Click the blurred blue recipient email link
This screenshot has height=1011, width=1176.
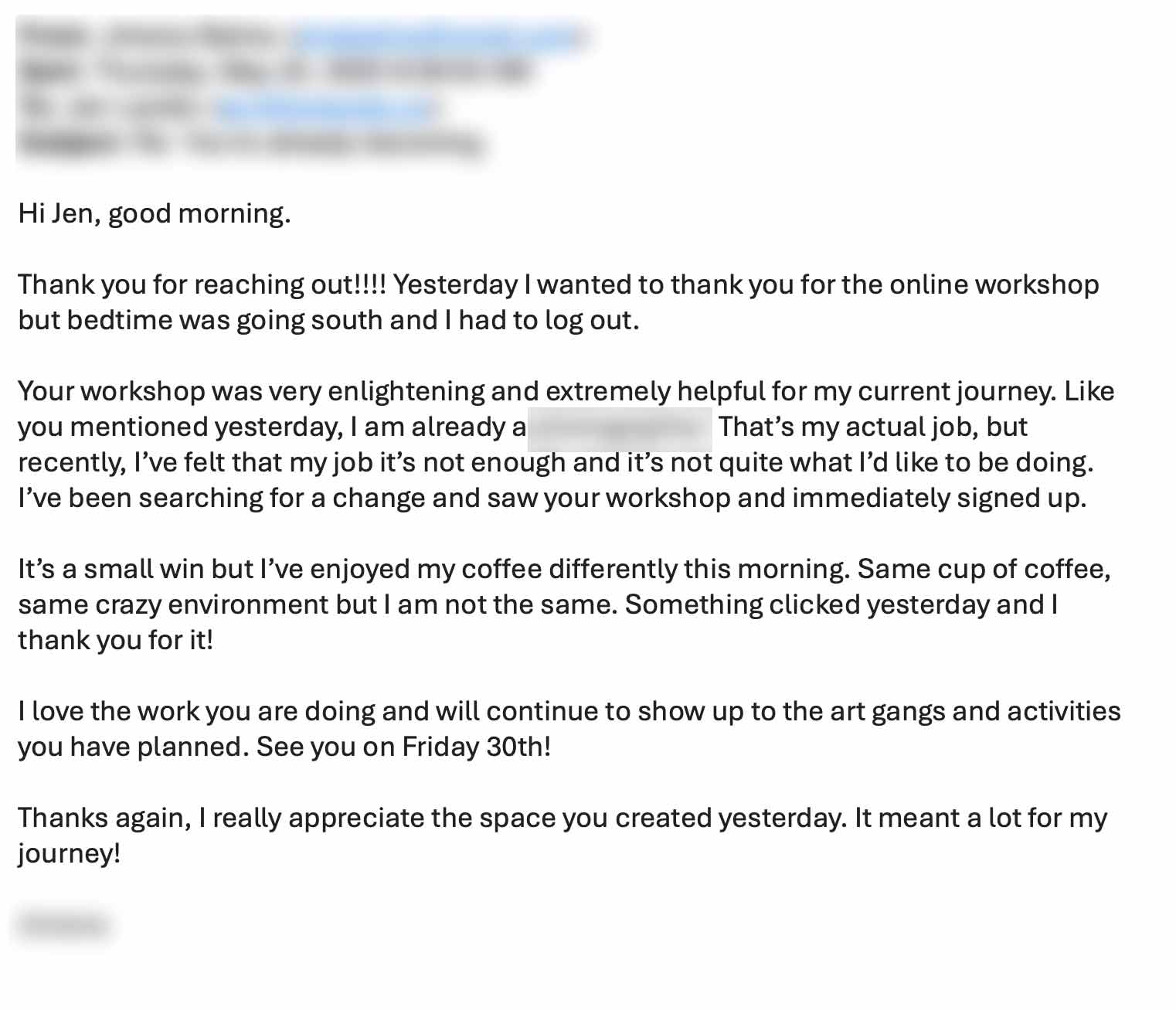tap(326, 108)
